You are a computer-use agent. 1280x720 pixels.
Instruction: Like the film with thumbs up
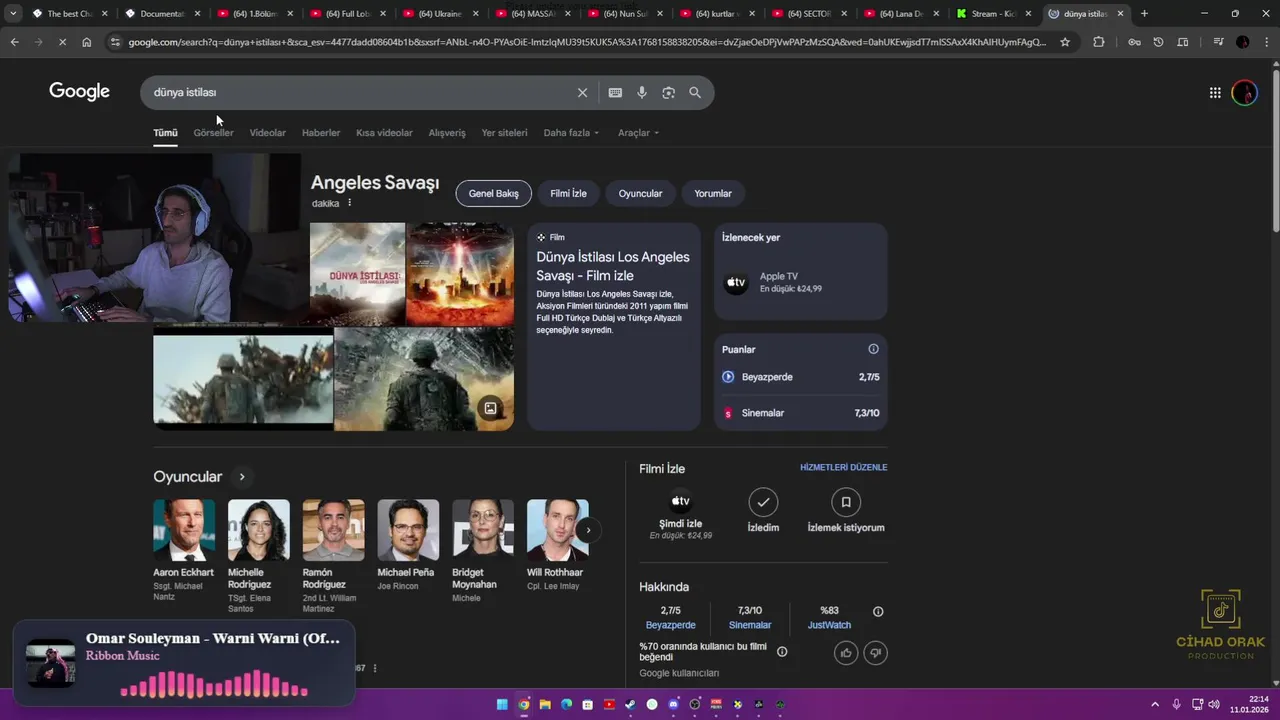(846, 653)
